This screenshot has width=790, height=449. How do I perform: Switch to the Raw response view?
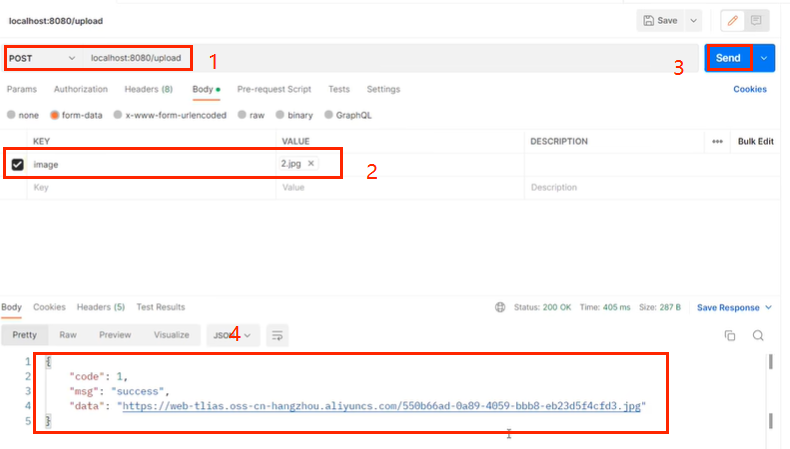point(68,335)
